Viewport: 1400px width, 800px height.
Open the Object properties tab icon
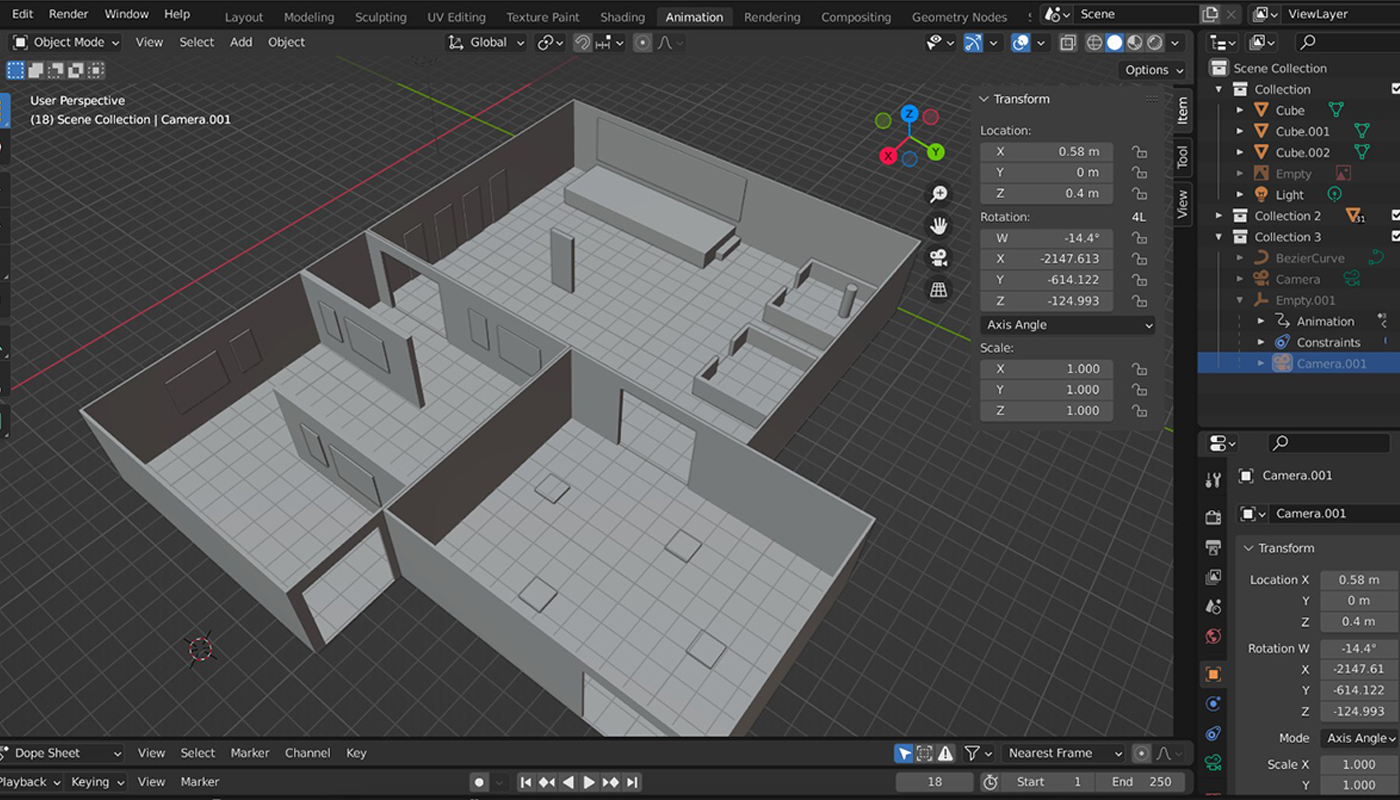(x=1213, y=674)
